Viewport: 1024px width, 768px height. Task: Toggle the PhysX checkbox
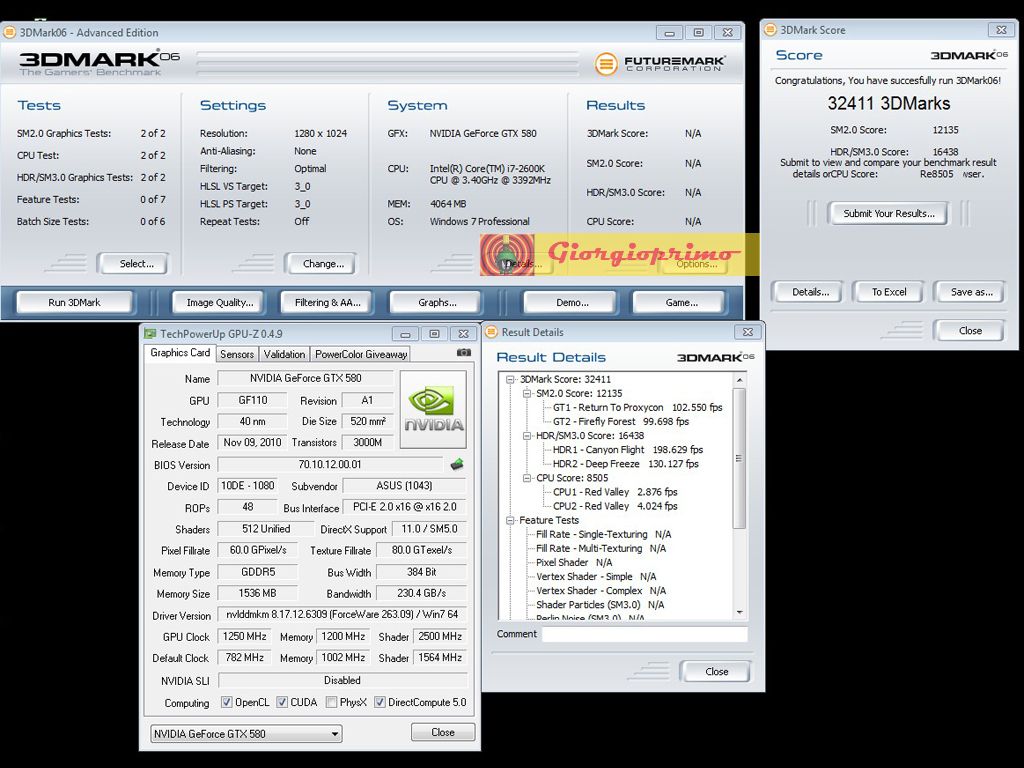(x=331, y=702)
